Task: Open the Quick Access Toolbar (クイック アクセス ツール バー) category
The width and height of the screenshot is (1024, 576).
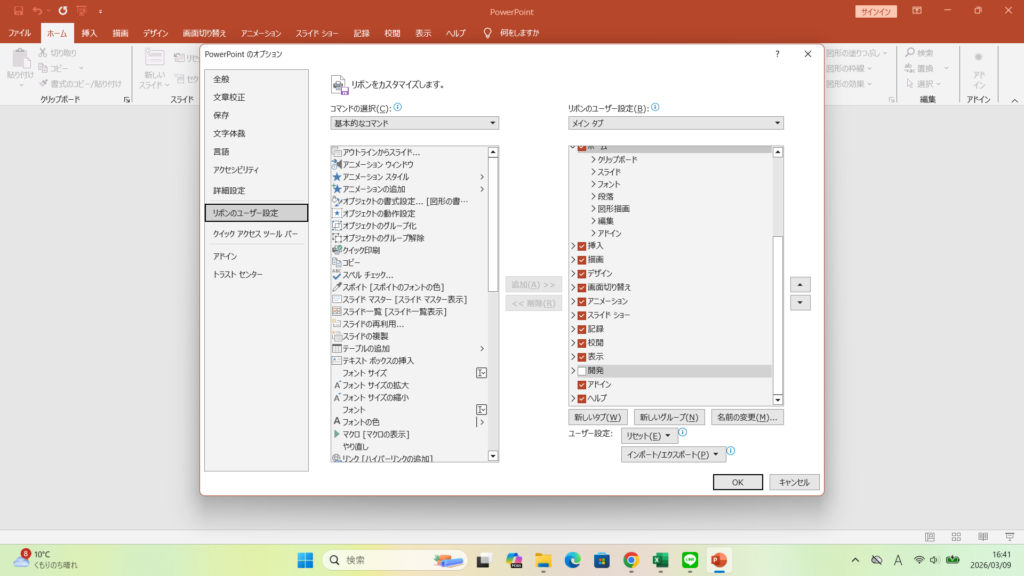Action: pyautogui.click(x=255, y=233)
